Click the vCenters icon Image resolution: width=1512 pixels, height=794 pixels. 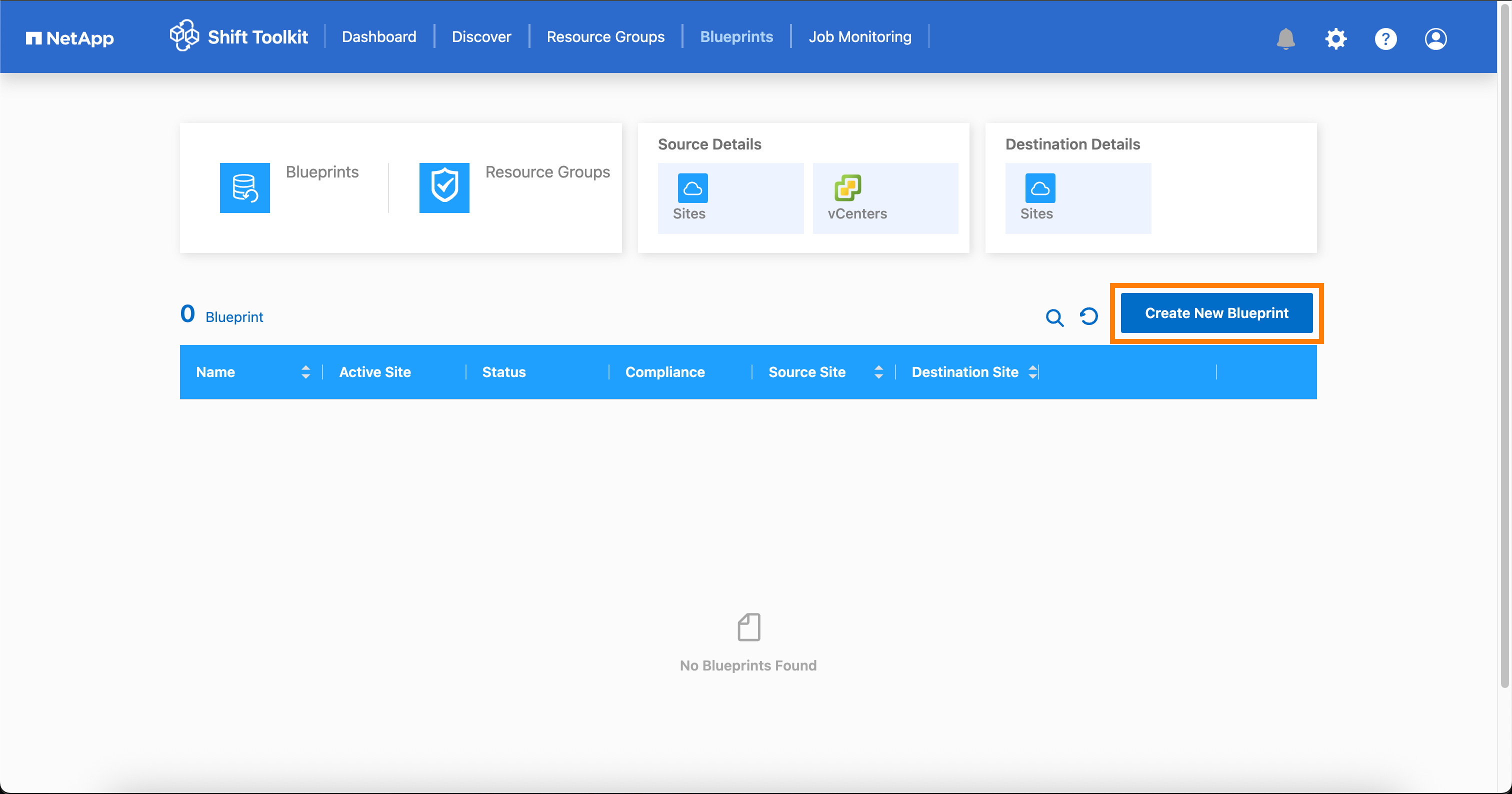pos(847,188)
